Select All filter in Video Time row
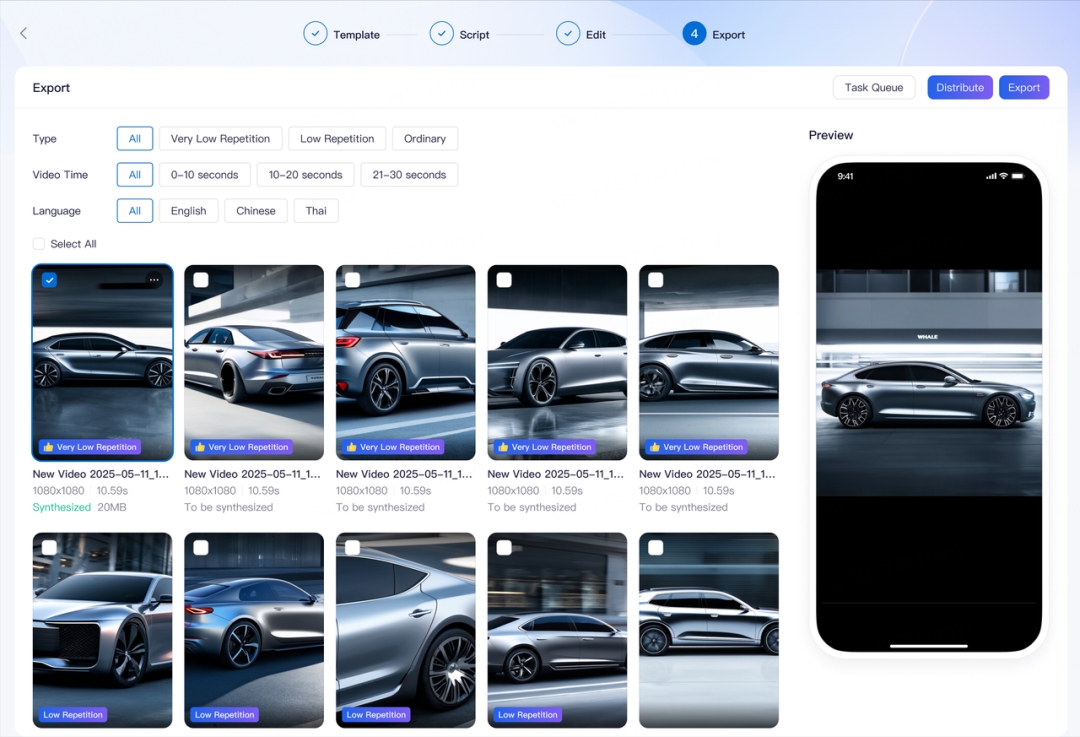1080x737 pixels. (x=135, y=175)
